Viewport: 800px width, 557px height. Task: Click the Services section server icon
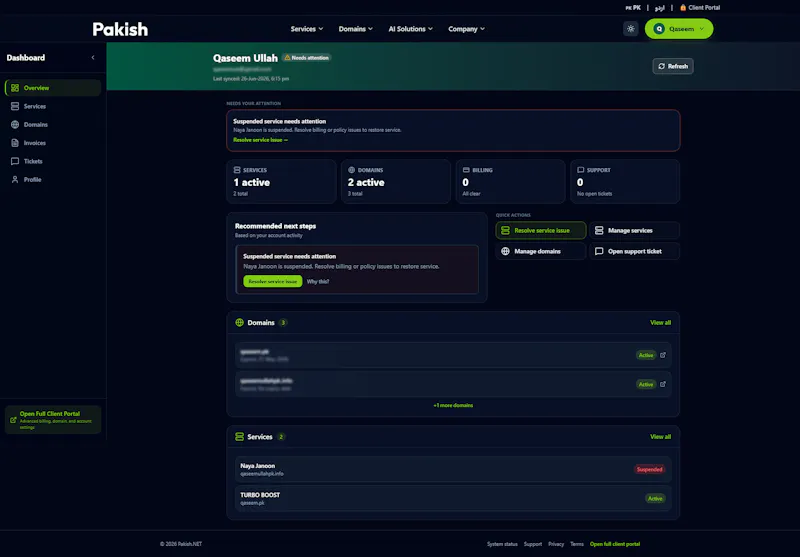tap(239, 437)
